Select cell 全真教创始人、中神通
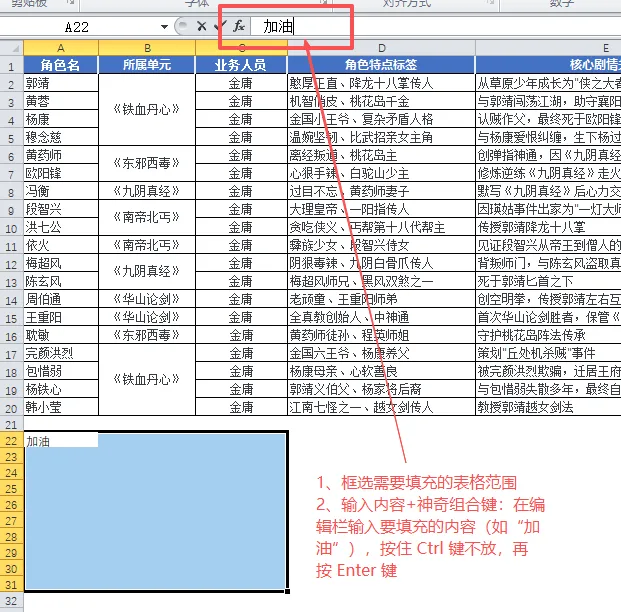 tap(381, 317)
